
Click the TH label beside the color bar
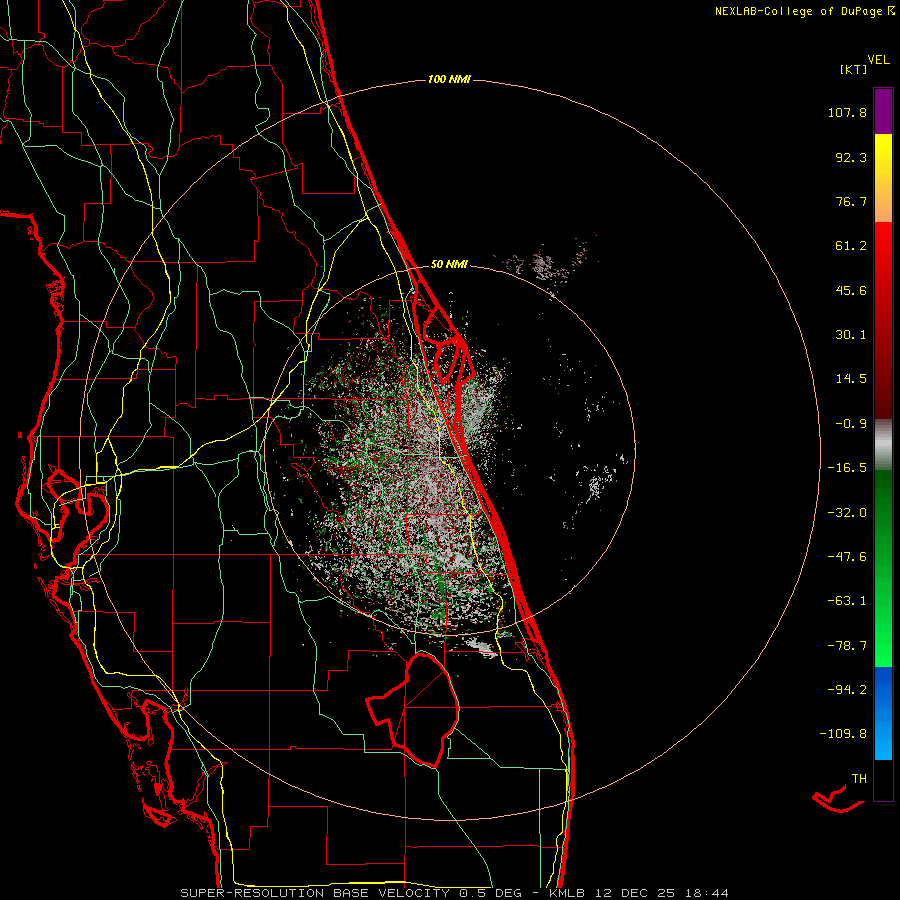858,777
